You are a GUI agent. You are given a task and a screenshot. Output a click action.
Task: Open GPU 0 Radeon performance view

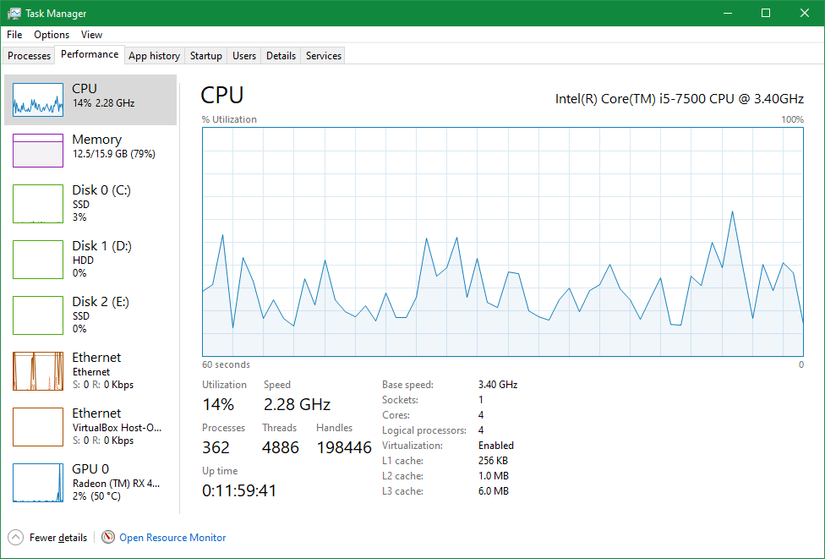(x=90, y=482)
